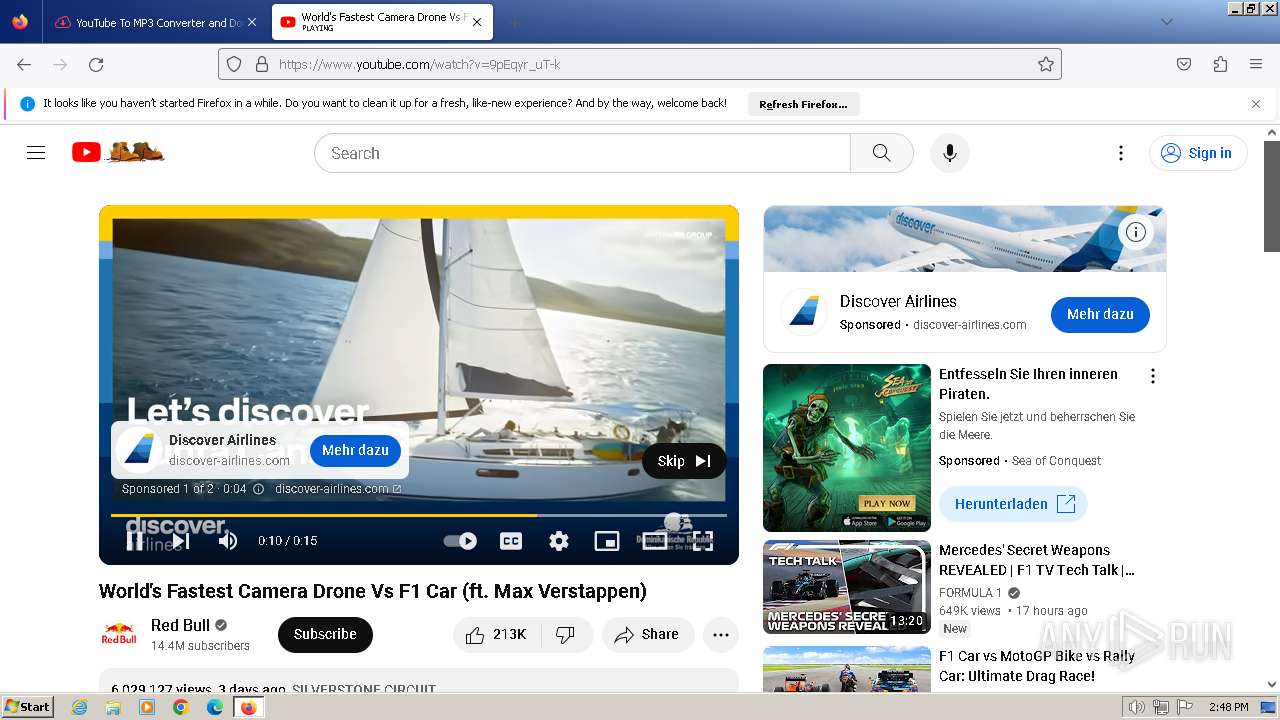Viewport: 1280px width, 720px height.
Task: Open Microsoft Edge from taskbar
Action: (x=215, y=707)
